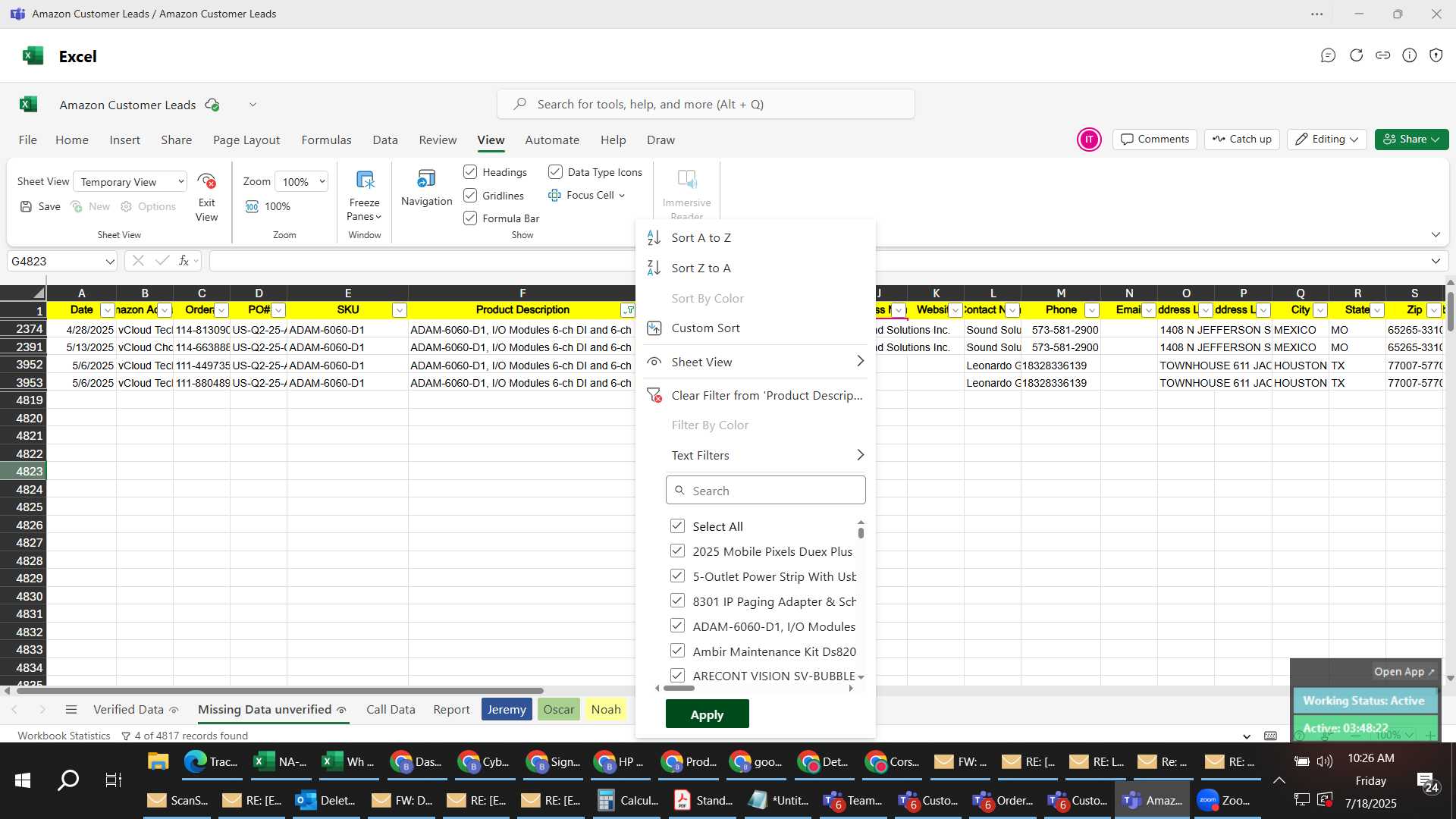The width and height of the screenshot is (1456, 819).
Task: Click the Sort A to Z icon
Action: click(654, 237)
